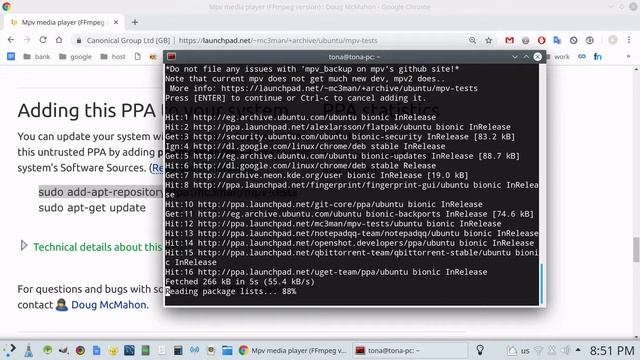
Task: Click the zoom magnifier icon in address bar
Action: point(472,40)
